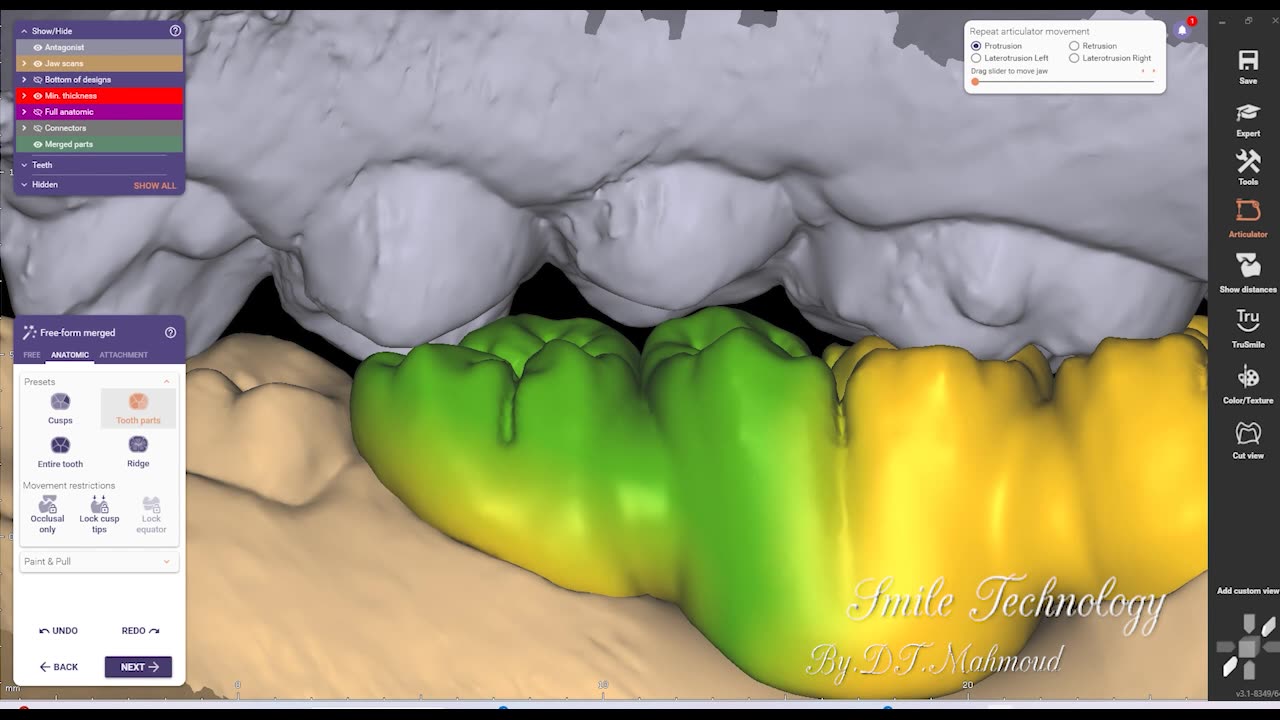Viewport: 1280px width, 720px height.
Task: Switch to the FREE tab
Action: pyautogui.click(x=32, y=355)
